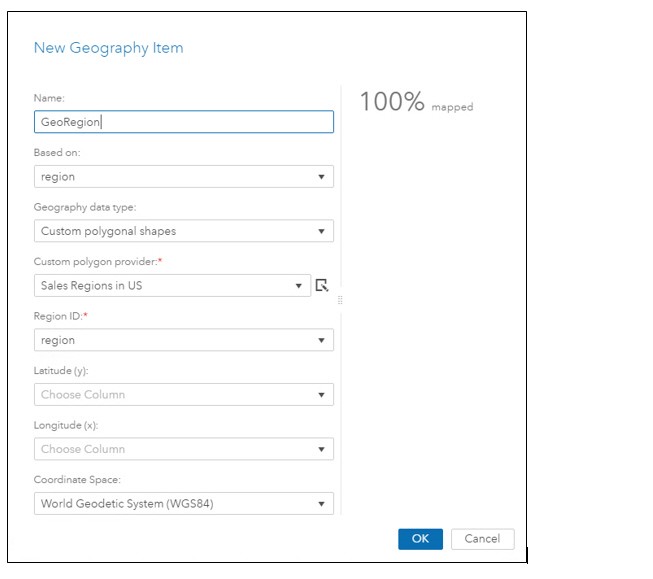
Task: Click the 100% mapped indicator
Action: tap(416, 102)
